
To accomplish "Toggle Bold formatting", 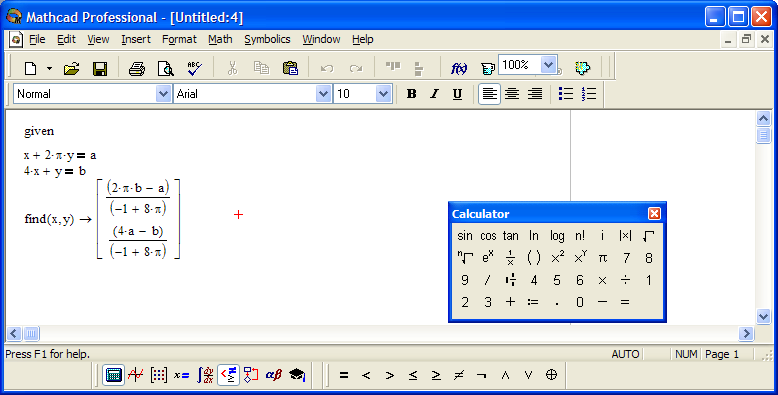I will 411,94.
